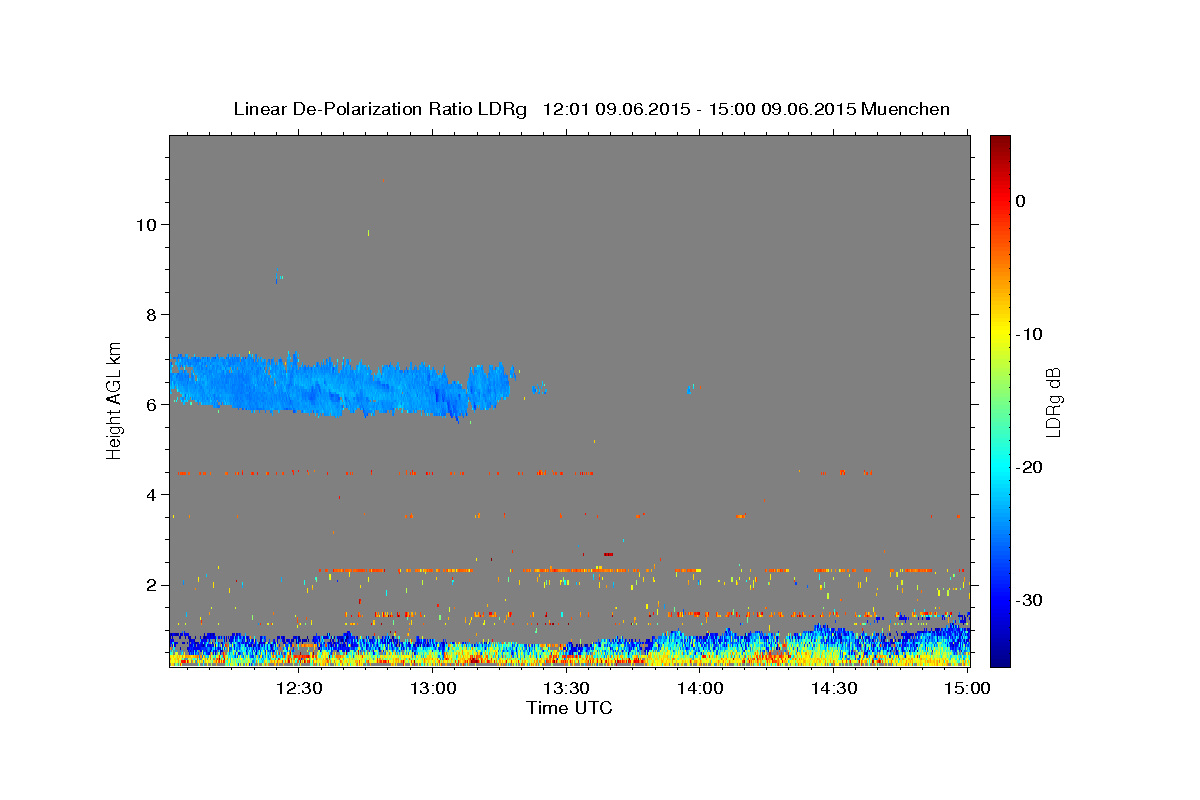Click the colorbar tick label -10
Screen dimensions: 1200x800
tap(1029, 334)
